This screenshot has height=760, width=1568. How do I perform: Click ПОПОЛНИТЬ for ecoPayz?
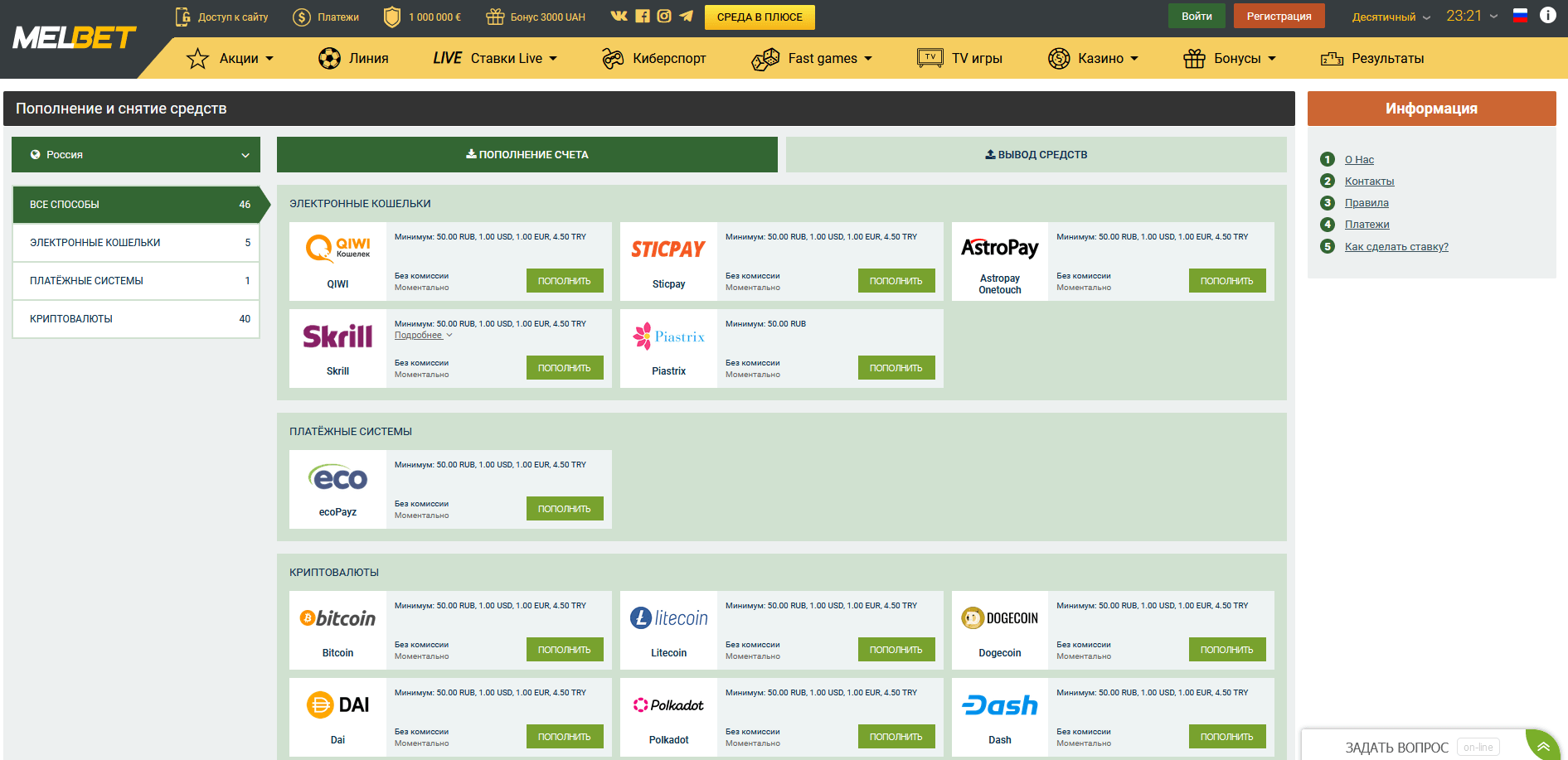pos(565,509)
